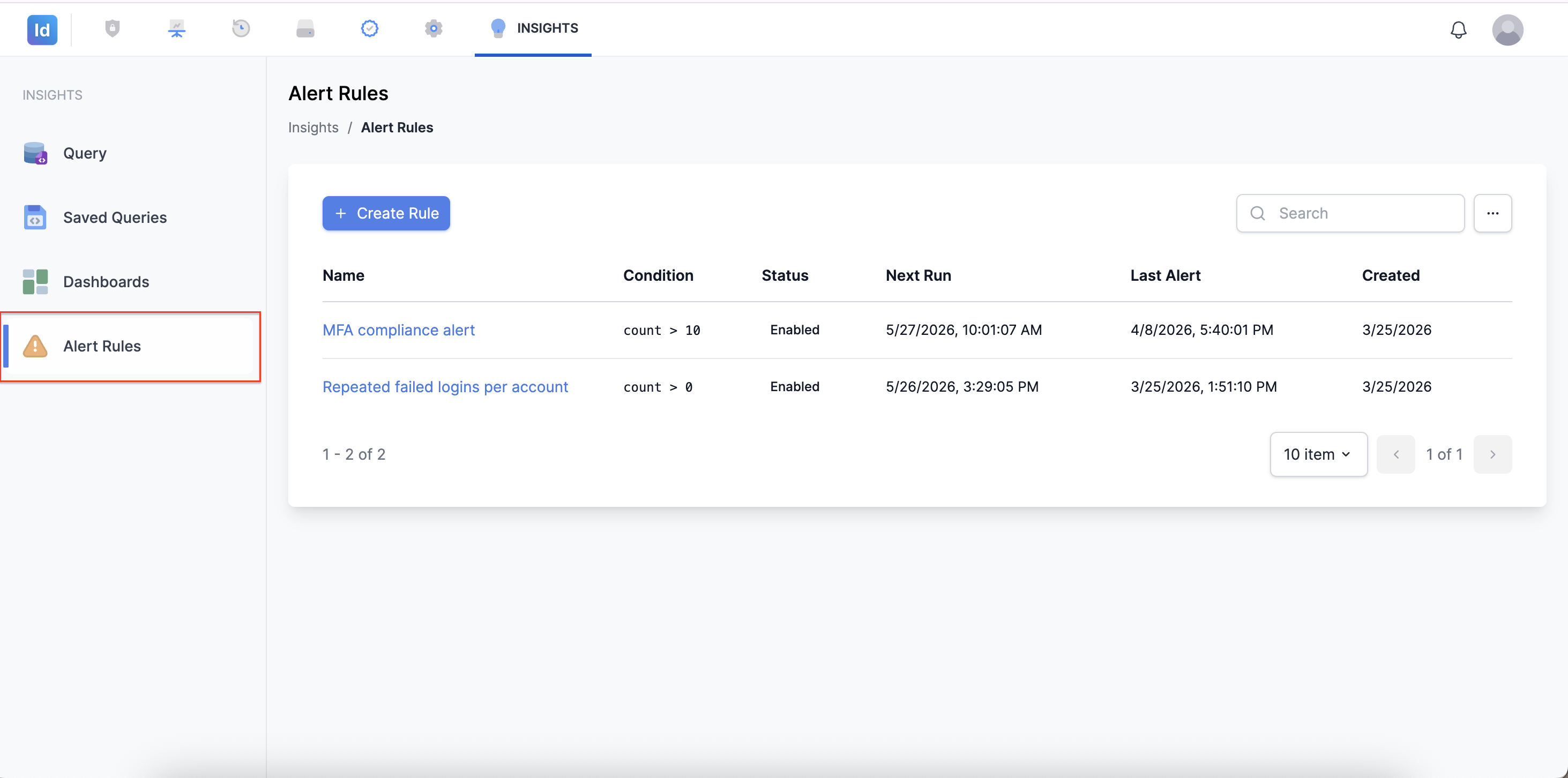Open the history clock icon
This screenshot has height=778, width=1568.
[241, 28]
